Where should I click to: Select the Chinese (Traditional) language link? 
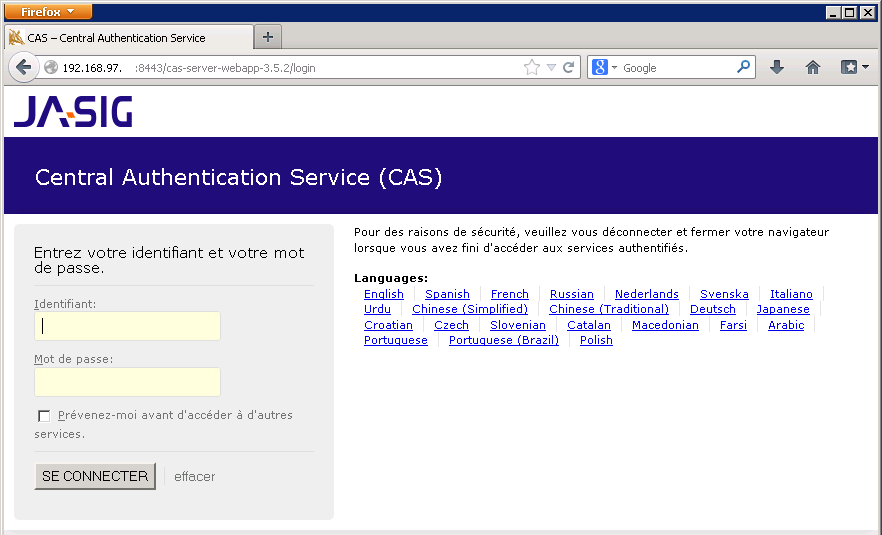click(x=609, y=309)
